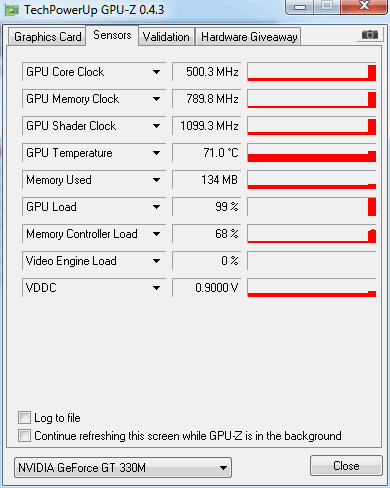This screenshot has width=390, height=488.
Task: Click the camera screenshot icon
Action: pyautogui.click(x=370, y=35)
